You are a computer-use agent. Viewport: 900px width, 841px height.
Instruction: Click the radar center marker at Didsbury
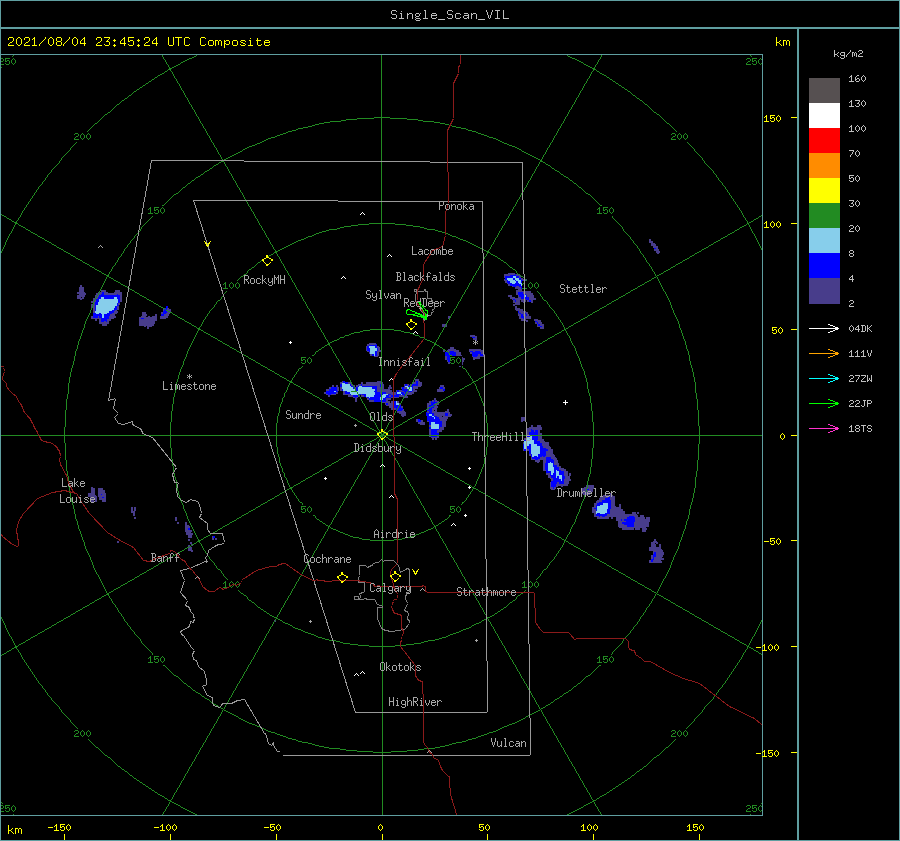pyautogui.click(x=382, y=435)
